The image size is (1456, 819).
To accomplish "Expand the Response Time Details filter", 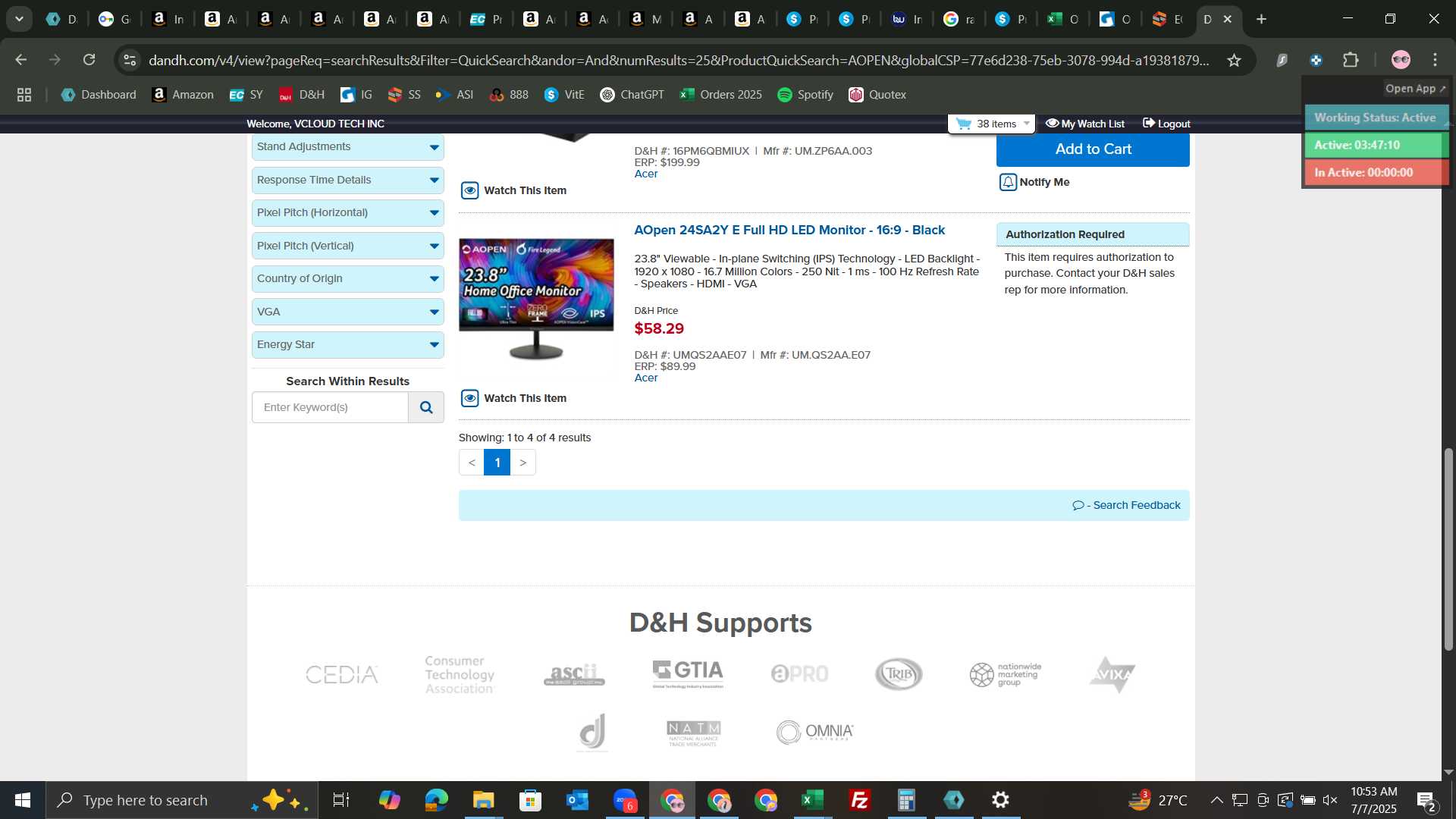I will tap(347, 180).
